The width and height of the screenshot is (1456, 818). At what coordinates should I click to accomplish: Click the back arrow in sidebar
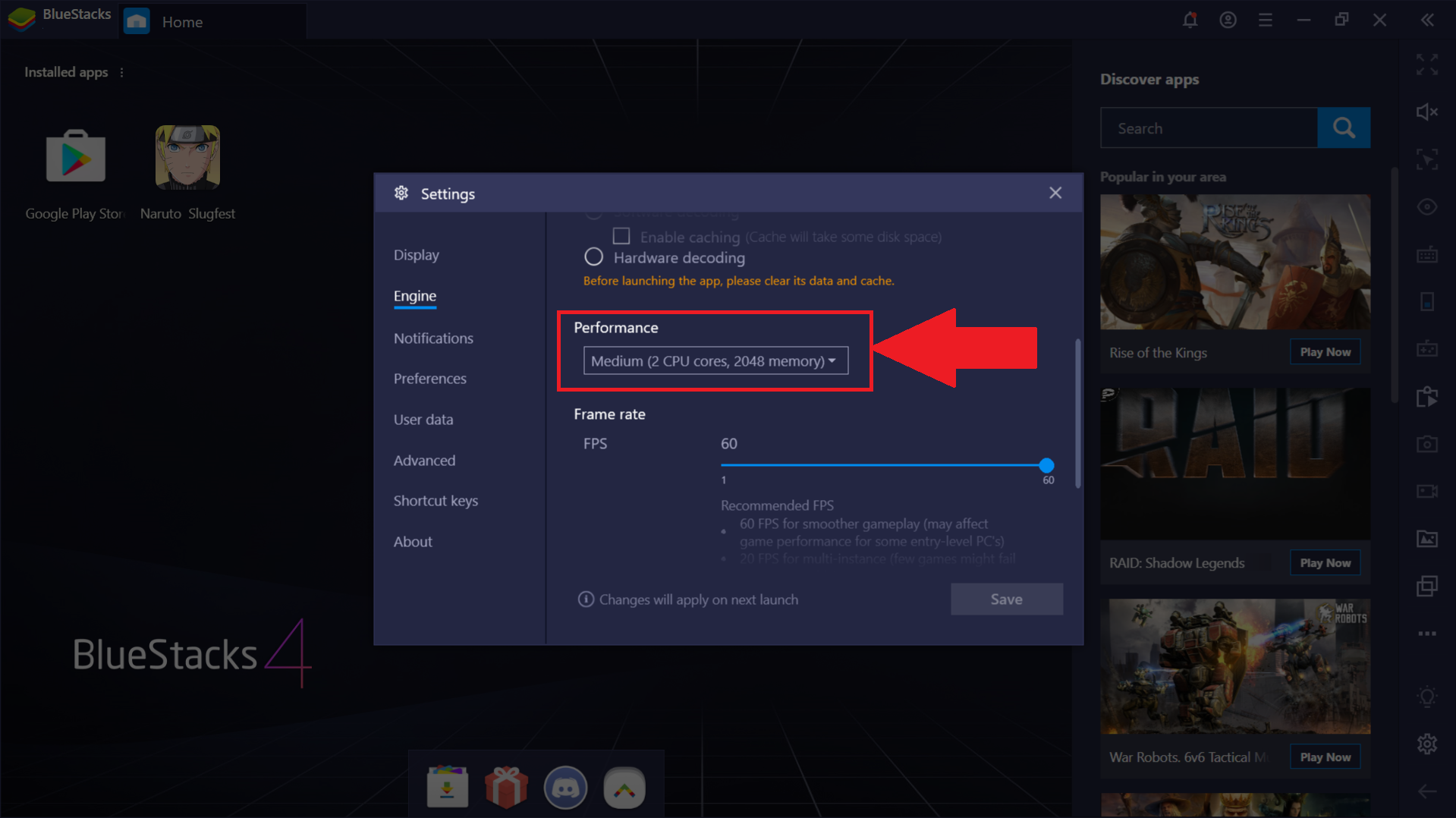click(x=1427, y=791)
